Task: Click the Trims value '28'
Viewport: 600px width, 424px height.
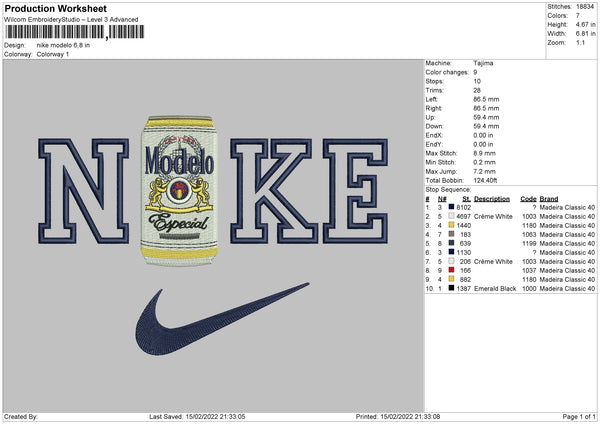Action: point(477,90)
